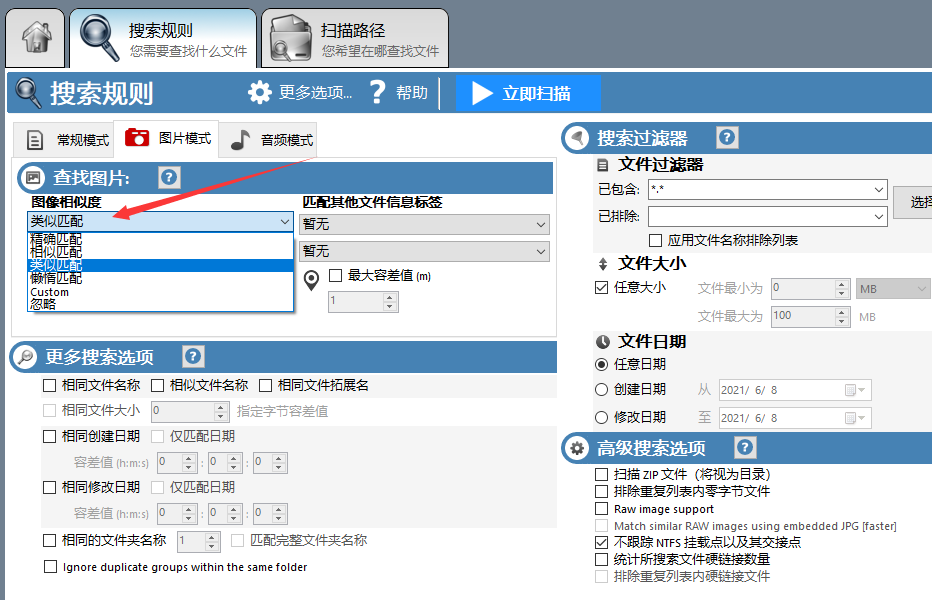The image size is (932, 600).
Task: Open the 已包含 file filter dropdown
Action: click(880, 189)
